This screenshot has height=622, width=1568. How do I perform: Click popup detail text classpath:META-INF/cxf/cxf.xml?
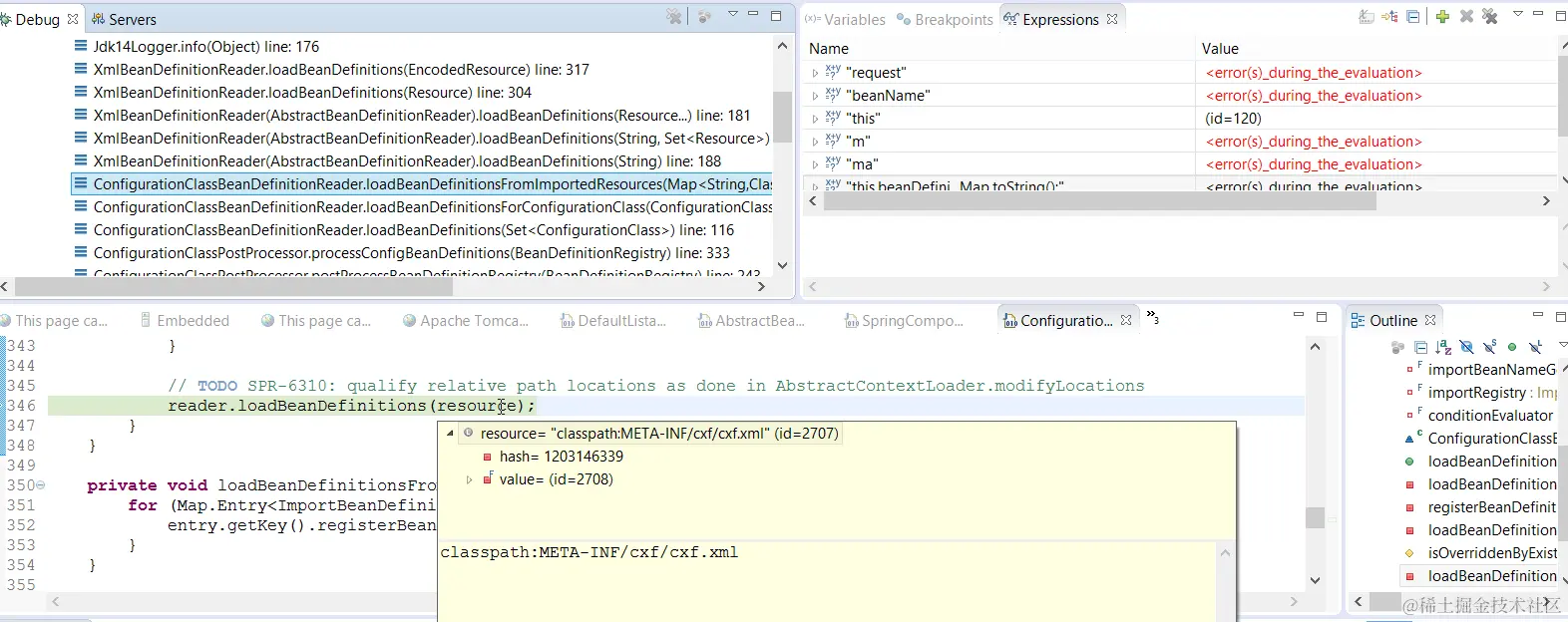pos(589,552)
